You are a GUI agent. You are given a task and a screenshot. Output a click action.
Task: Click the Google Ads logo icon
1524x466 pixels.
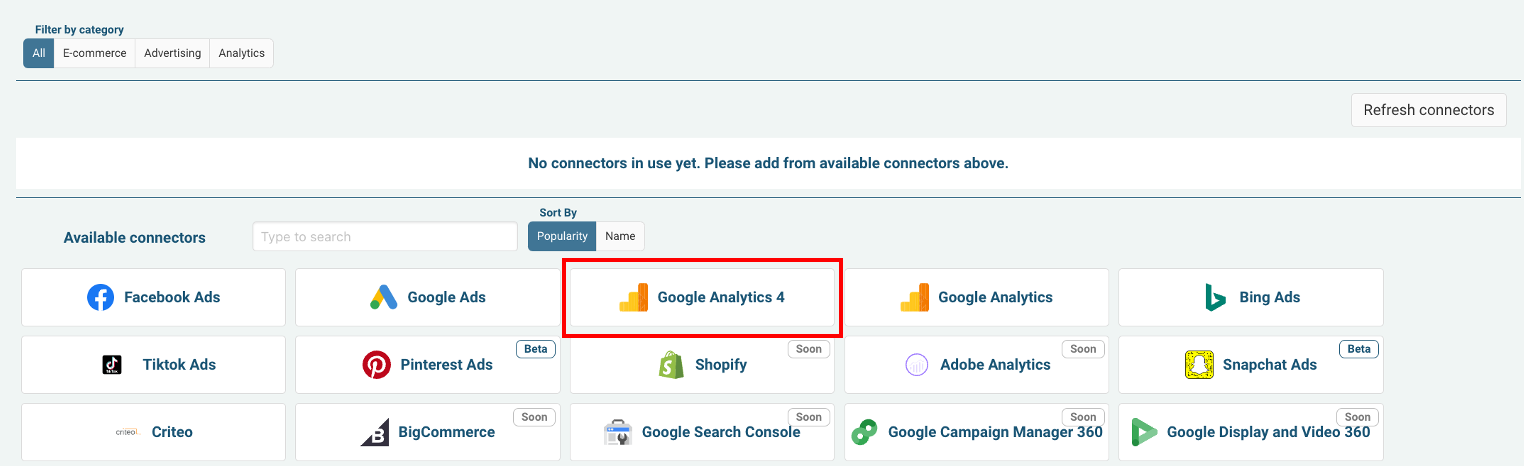click(384, 297)
